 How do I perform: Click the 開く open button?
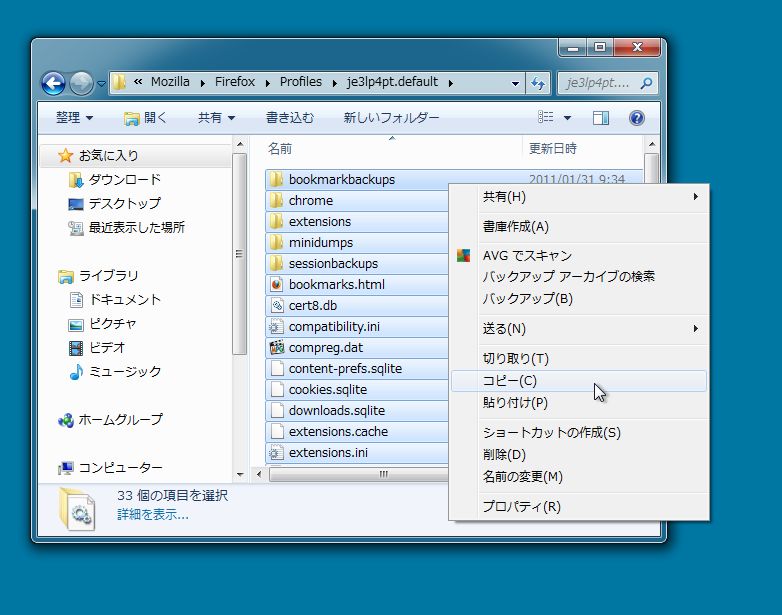click(x=145, y=118)
